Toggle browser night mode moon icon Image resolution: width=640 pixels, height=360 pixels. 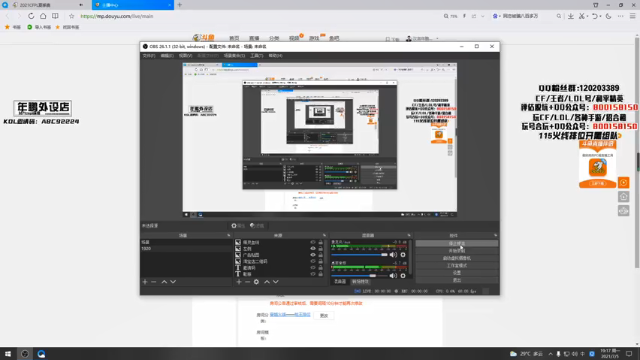coord(608,16)
